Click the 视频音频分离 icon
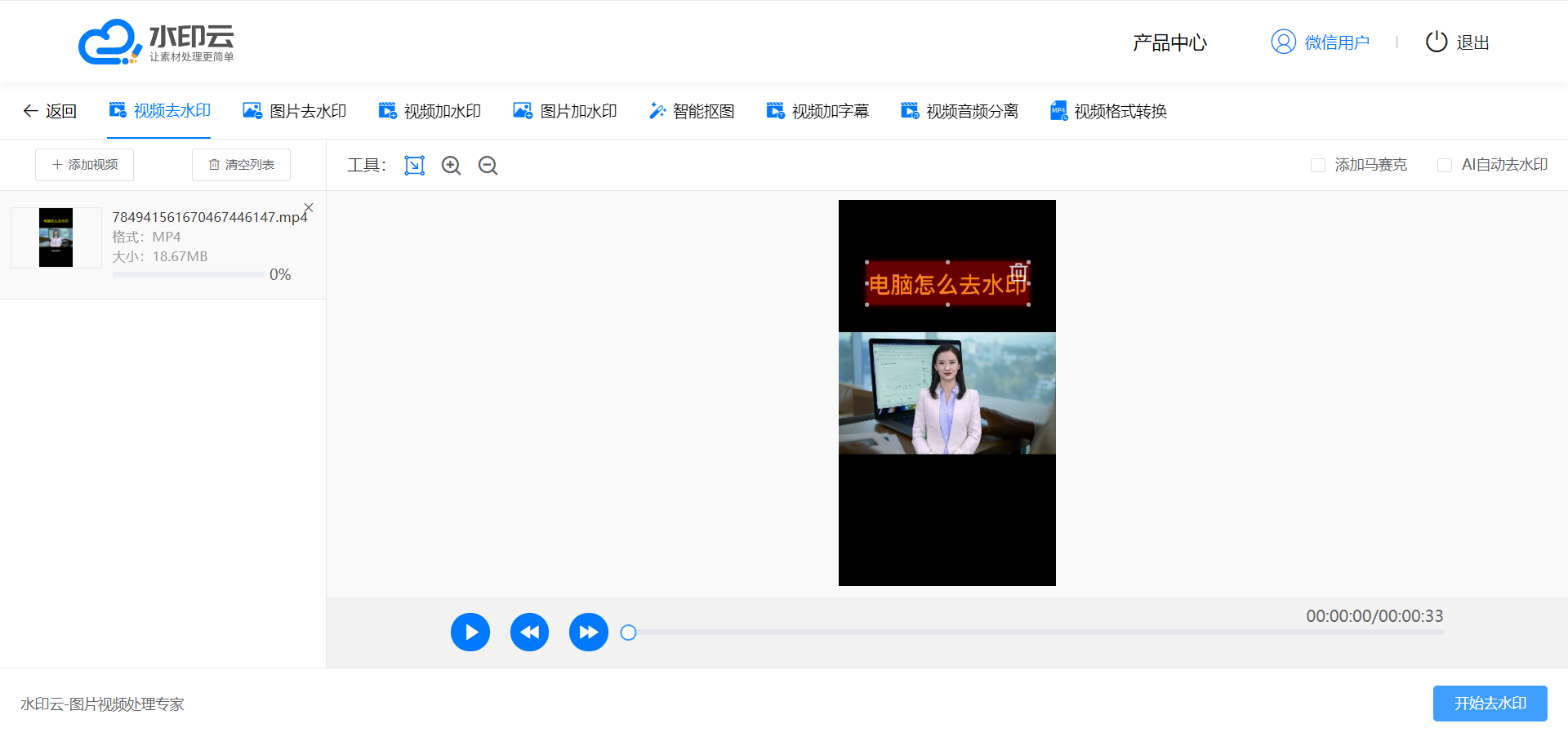This screenshot has height=737, width=1568. (910, 110)
